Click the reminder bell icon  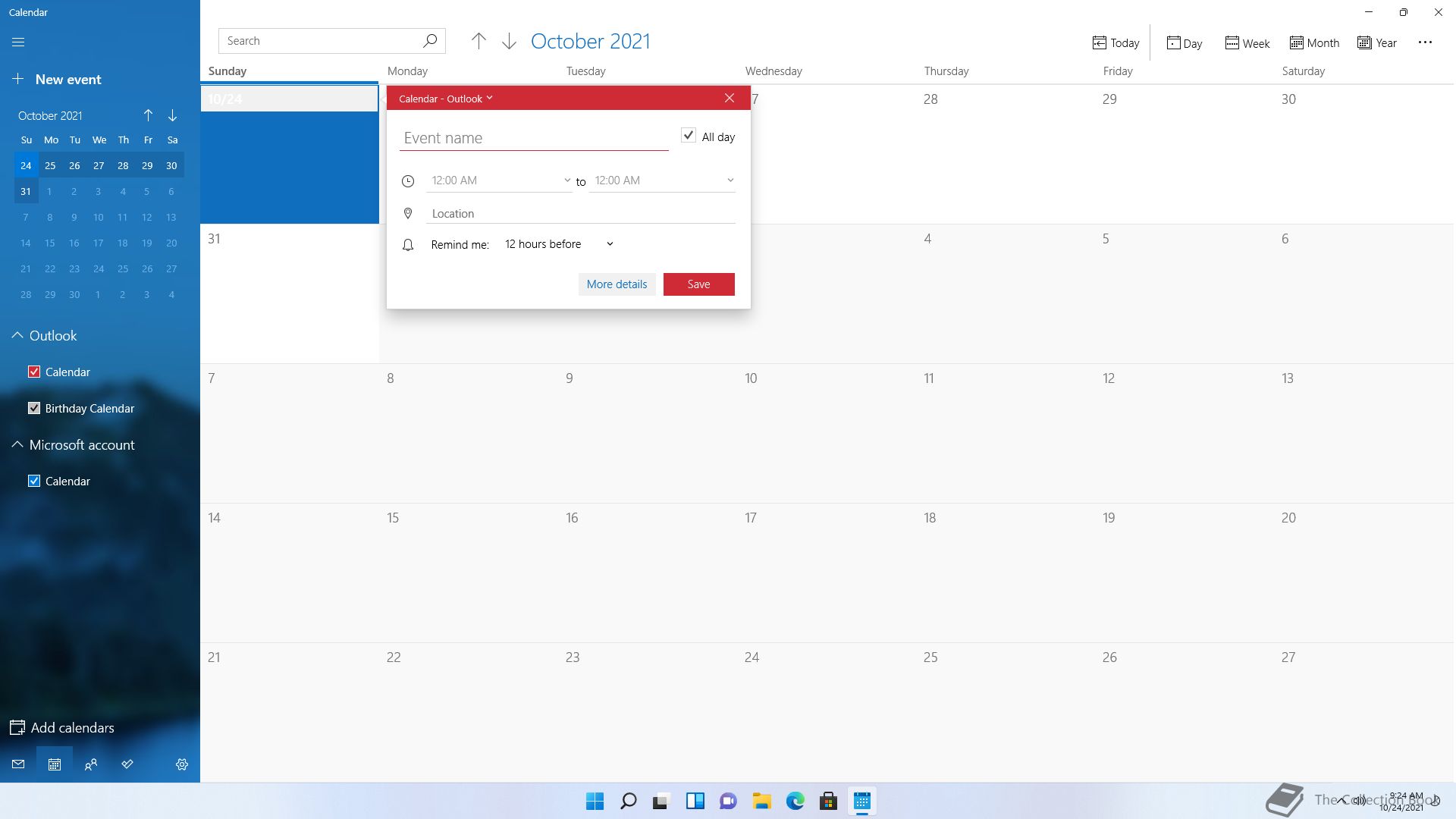[x=408, y=244]
